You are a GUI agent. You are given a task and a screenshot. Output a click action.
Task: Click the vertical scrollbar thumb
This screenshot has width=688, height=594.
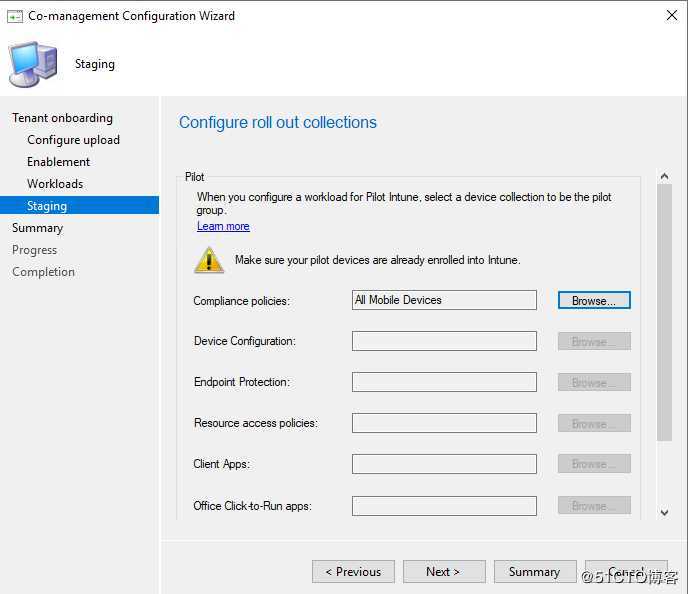[664, 312]
